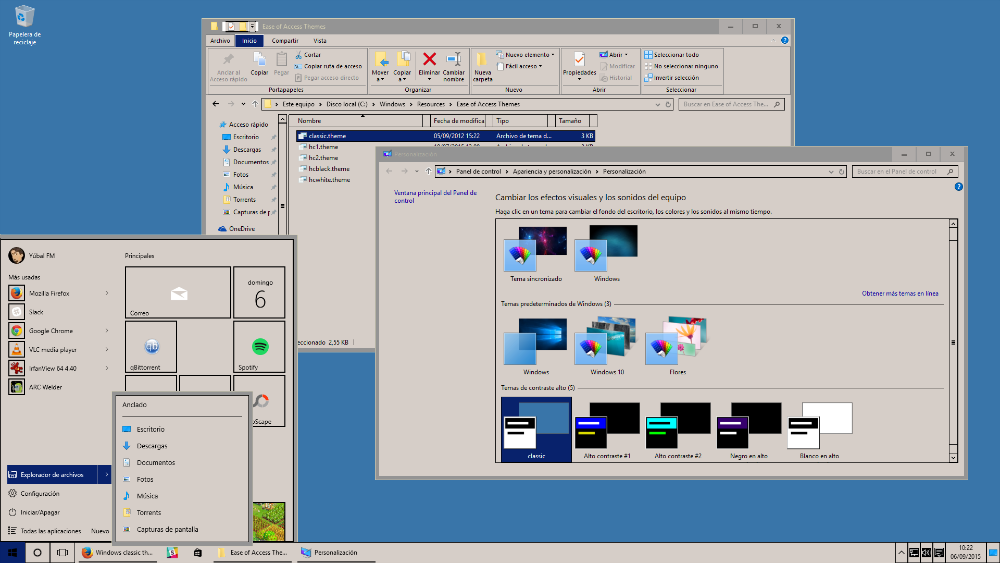This screenshot has height=563, width=1000.
Task: Click Apariencia y personalización breadcrumb
Action: click(x=552, y=172)
